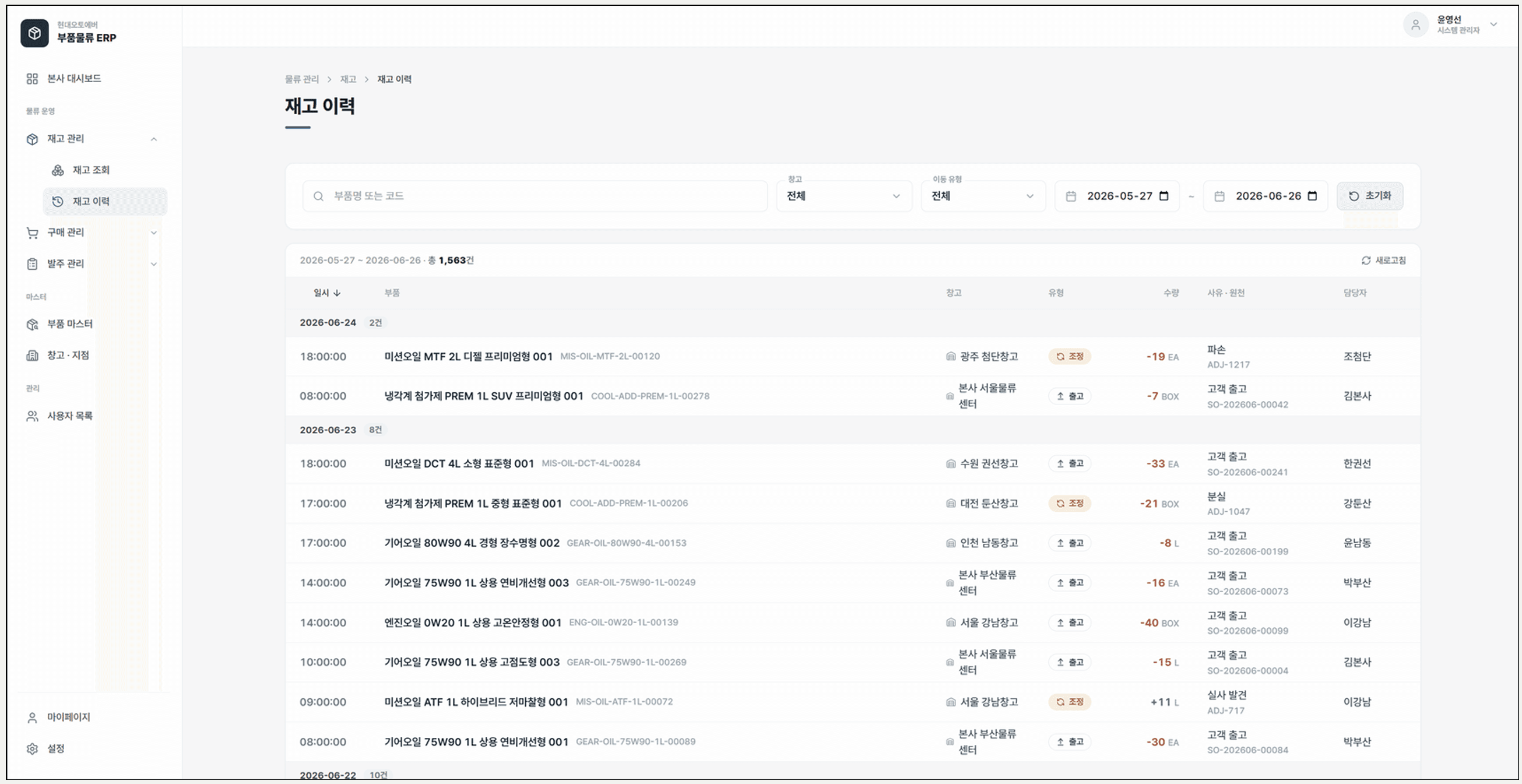Click the 재고 이력 history clock icon
Screen dimensions: 1522x784
tap(58, 202)
